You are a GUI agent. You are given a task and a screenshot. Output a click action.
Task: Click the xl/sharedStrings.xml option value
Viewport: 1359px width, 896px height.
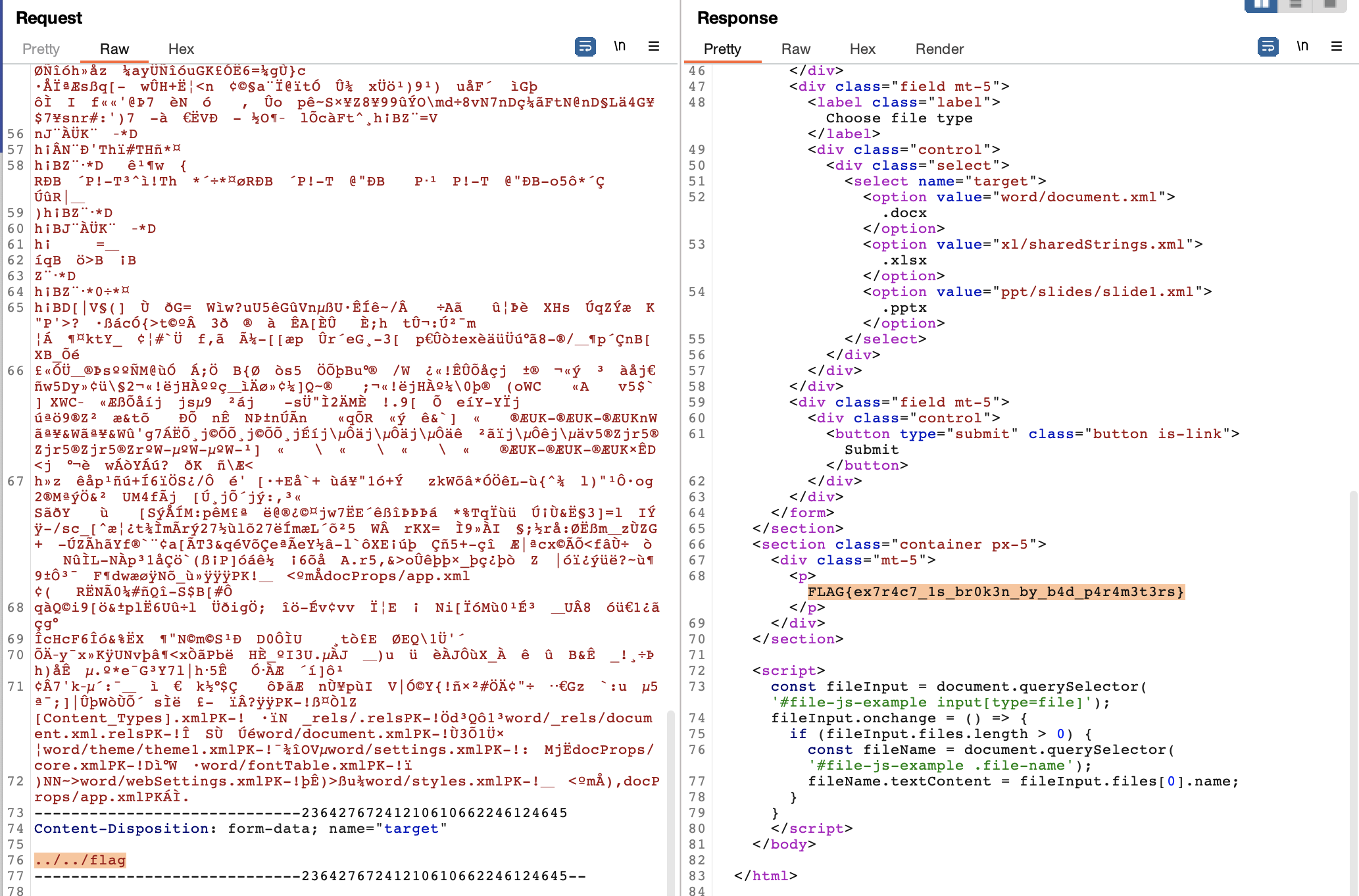pos(1093,244)
